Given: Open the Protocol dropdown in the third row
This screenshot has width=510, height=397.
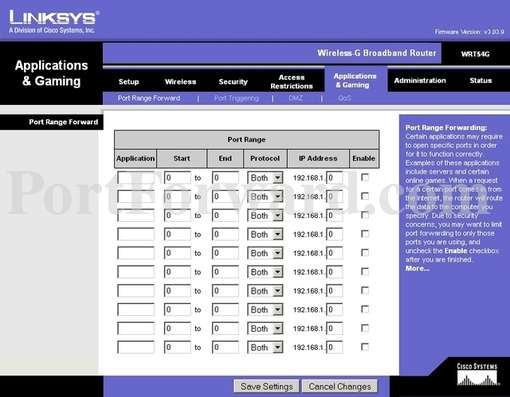Looking at the screenshot, I should (x=265, y=216).
